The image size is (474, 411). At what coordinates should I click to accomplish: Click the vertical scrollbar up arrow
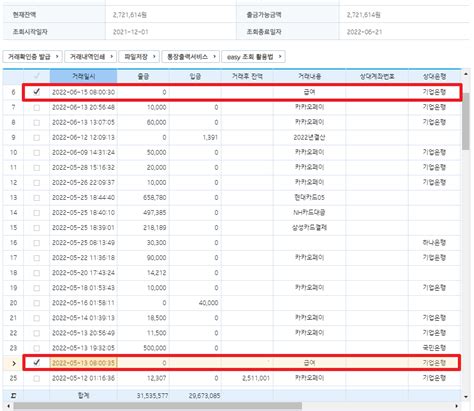[466, 74]
